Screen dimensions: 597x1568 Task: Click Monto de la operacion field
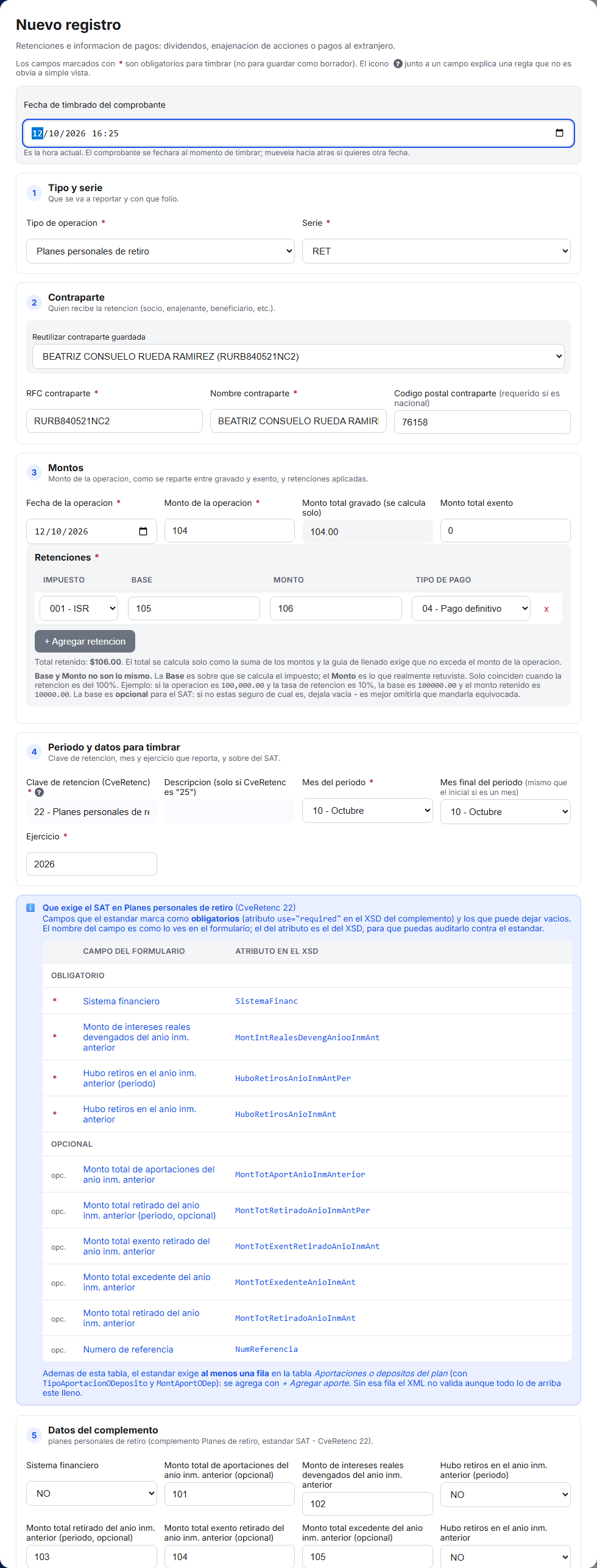(x=230, y=531)
